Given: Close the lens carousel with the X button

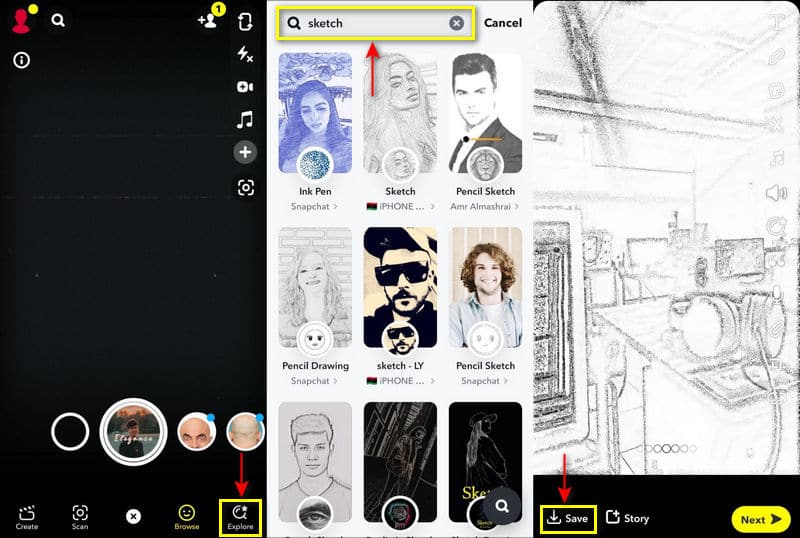Looking at the screenshot, I should [x=133, y=517].
